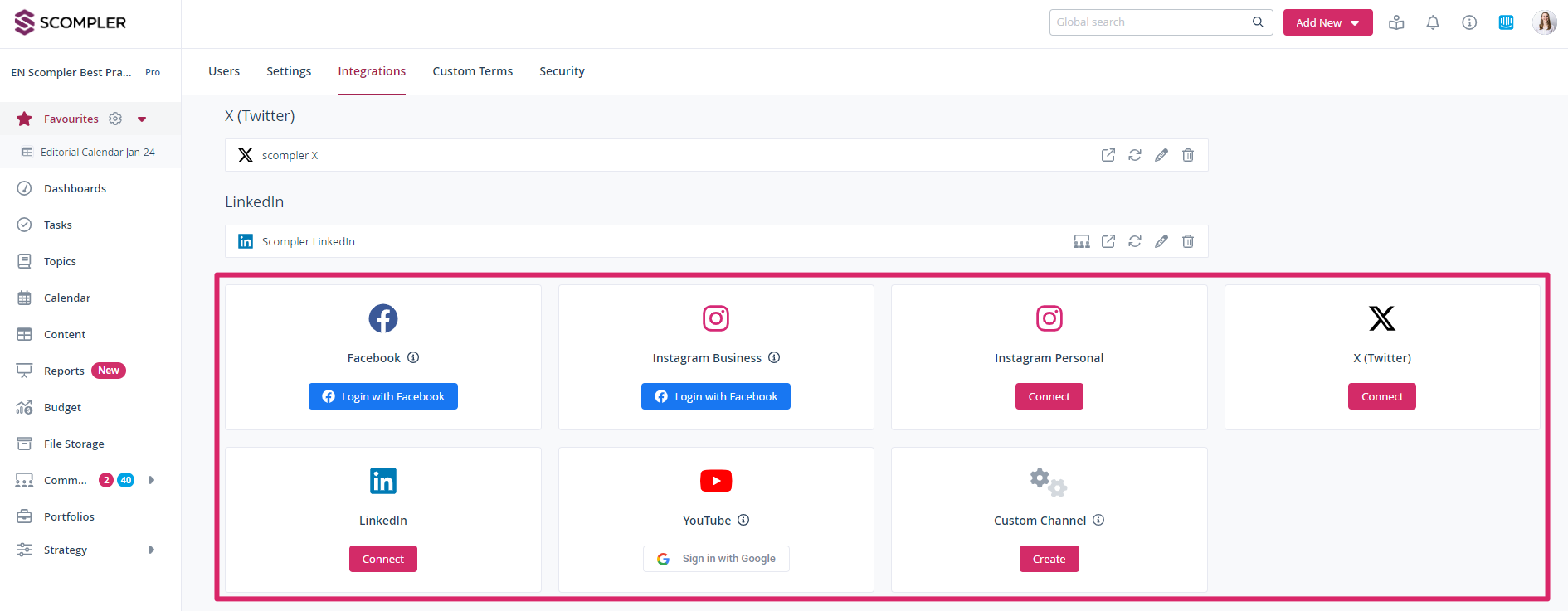Viewport: 1568px width, 611px height.
Task: Collapse the Favourites section
Action: coord(142,119)
